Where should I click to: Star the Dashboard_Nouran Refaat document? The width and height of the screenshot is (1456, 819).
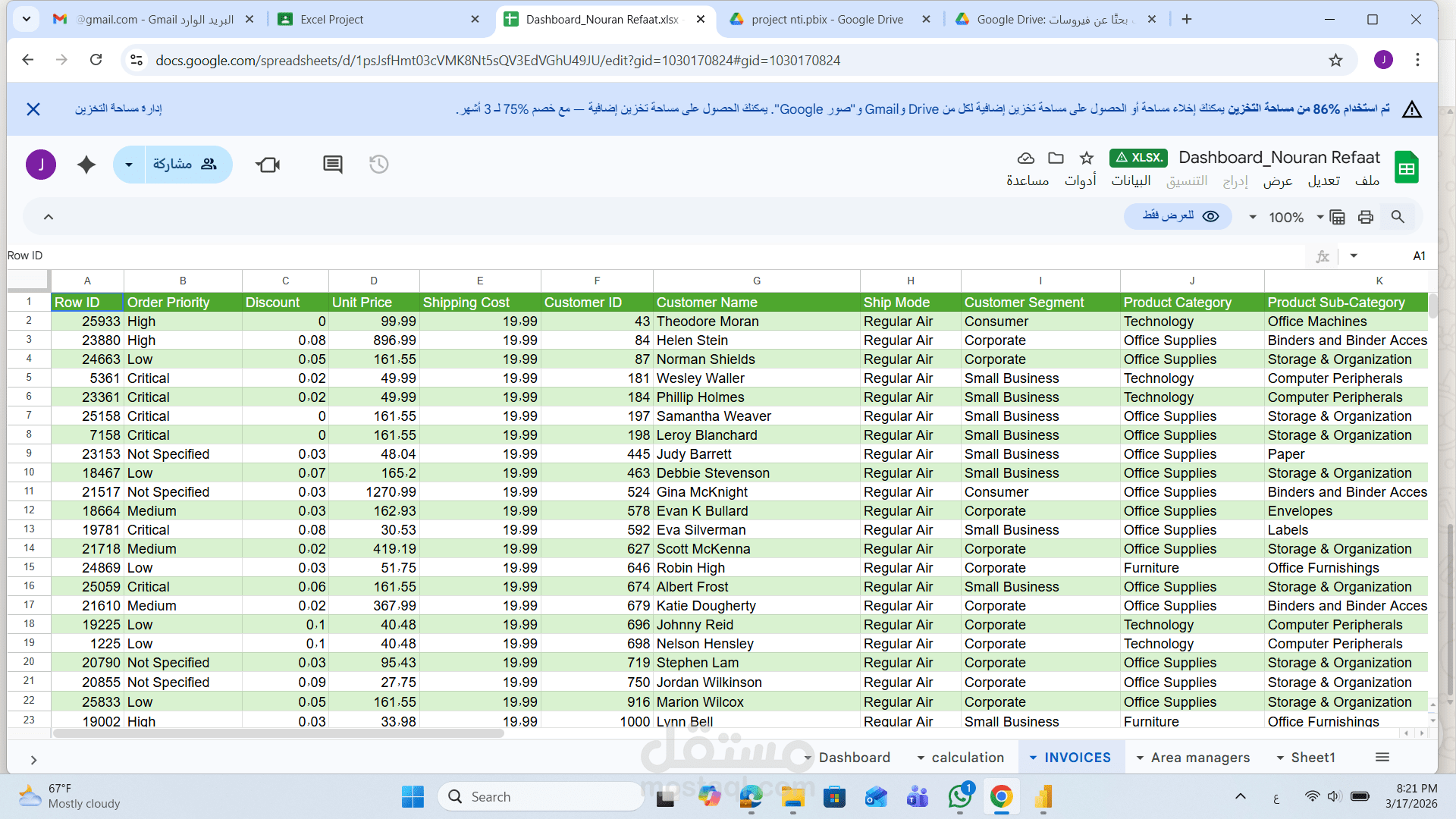click(x=1087, y=158)
